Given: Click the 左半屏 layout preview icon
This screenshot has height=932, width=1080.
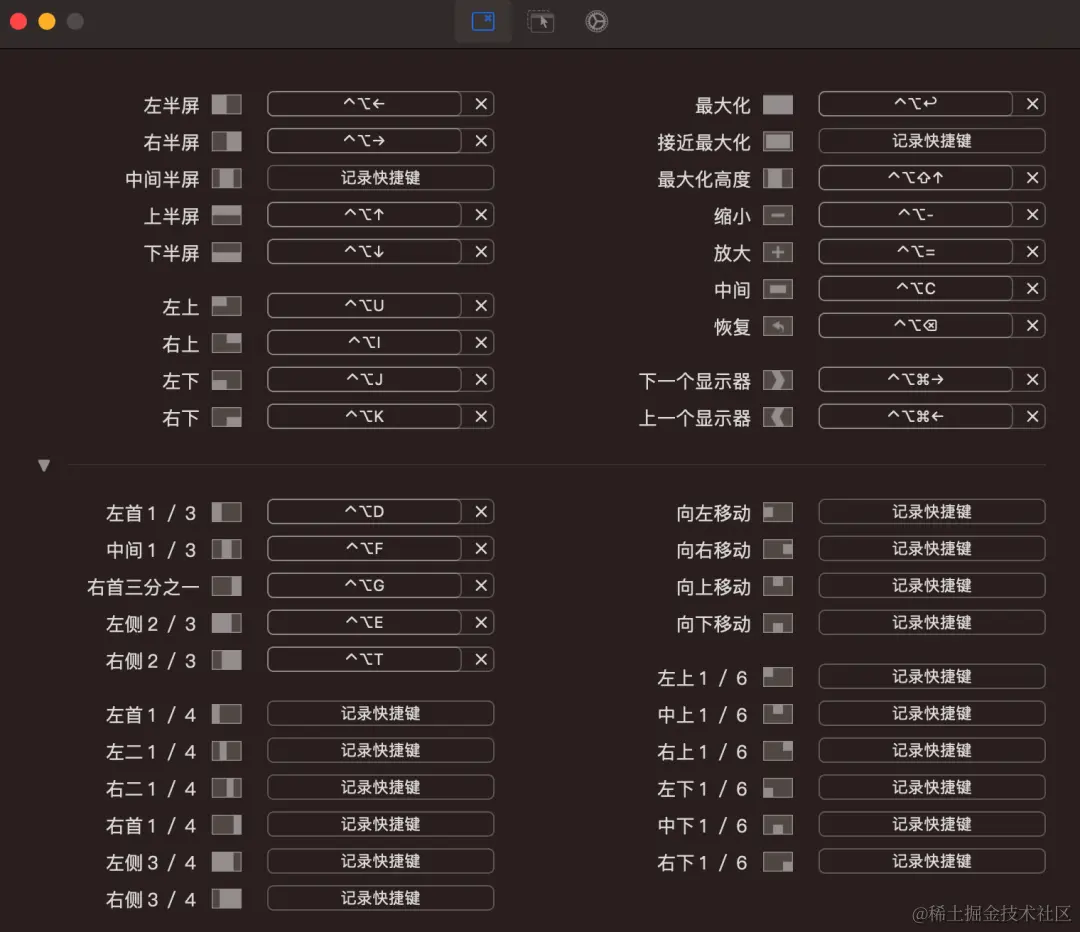Looking at the screenshot, I should tap(227, 103).
